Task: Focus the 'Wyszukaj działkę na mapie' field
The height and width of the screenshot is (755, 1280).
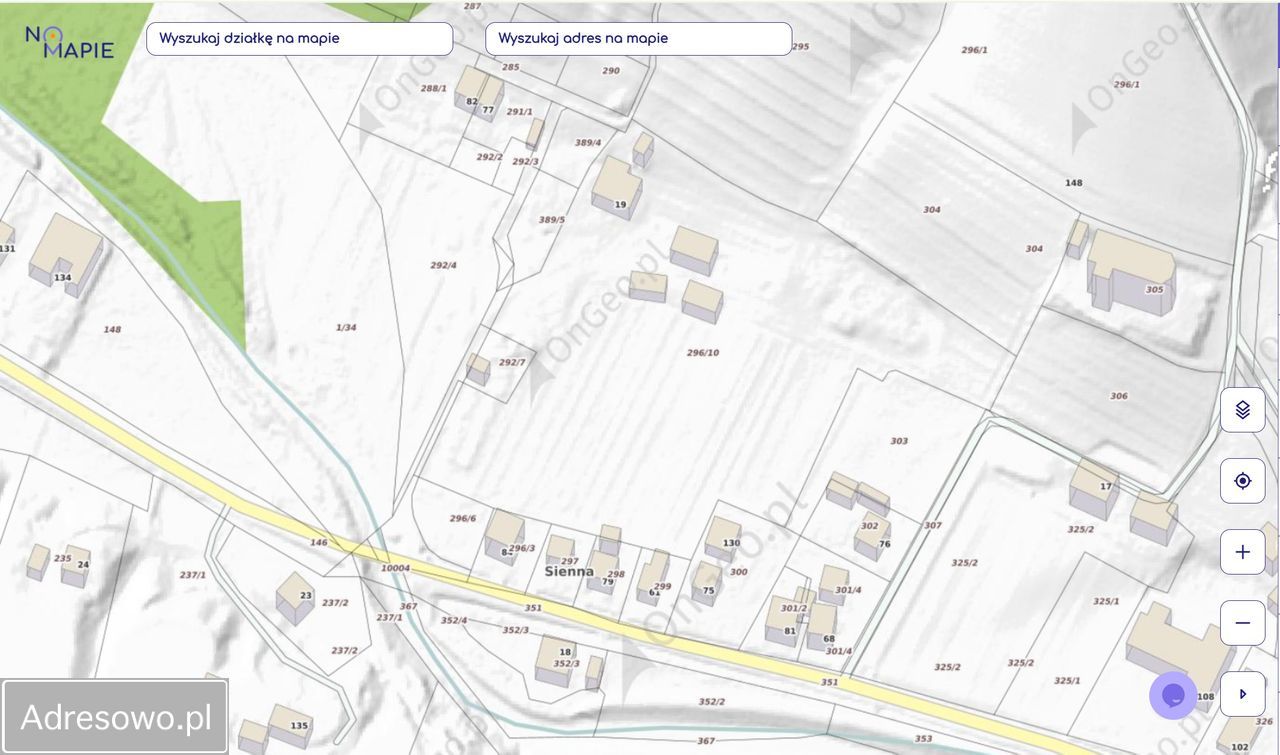Action: 299,39
